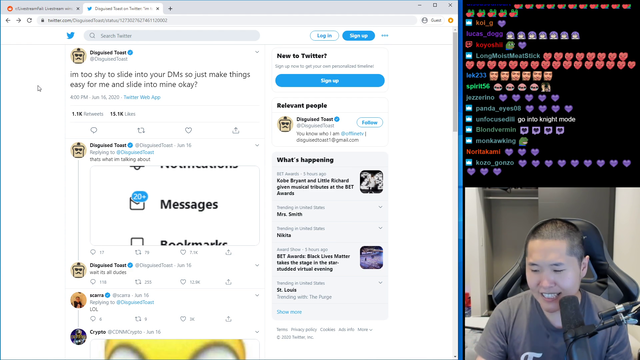Reply to scarra's LOL tweet

[93, 319]
